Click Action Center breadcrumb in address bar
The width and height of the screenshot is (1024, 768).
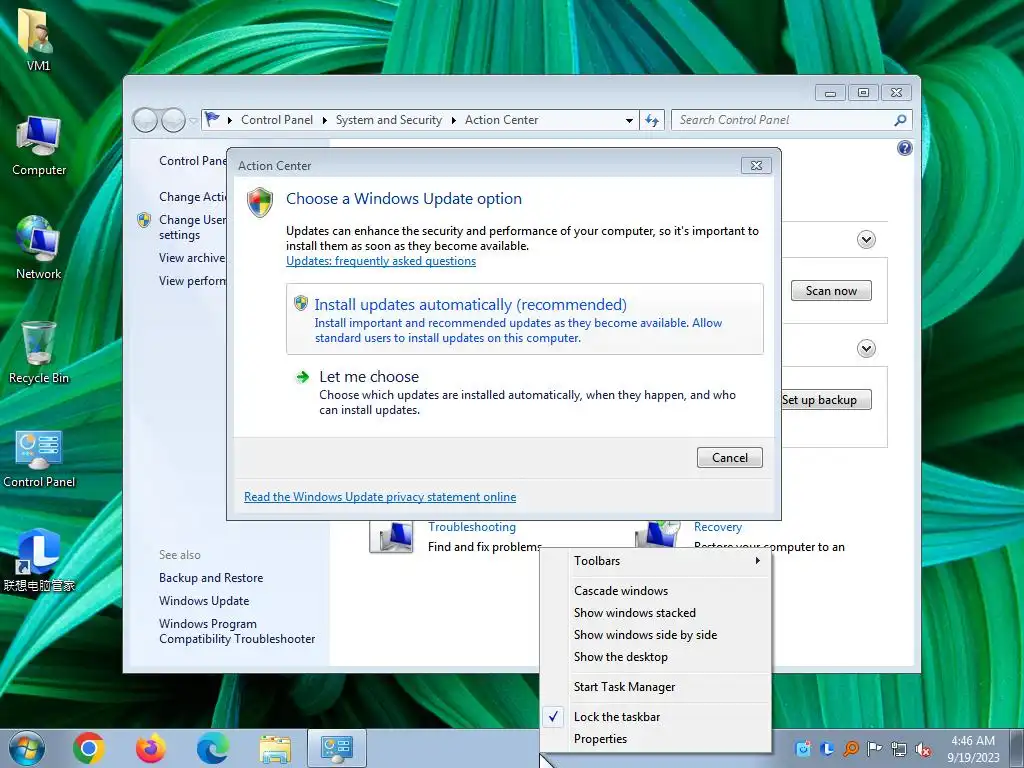tap(502, 120)
